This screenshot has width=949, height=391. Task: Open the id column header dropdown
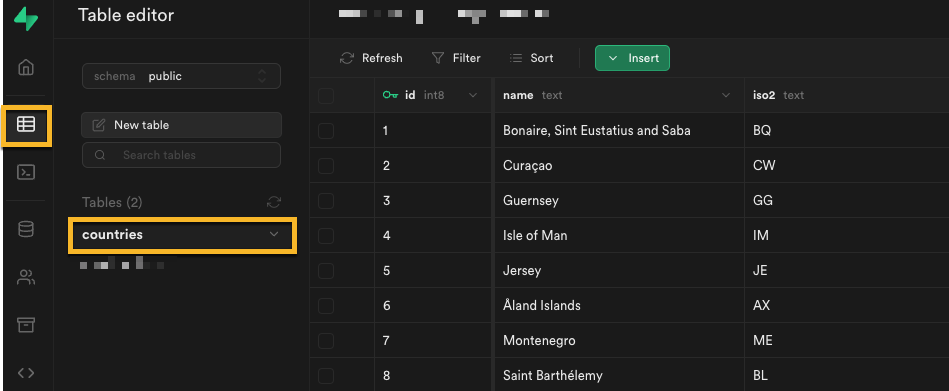(x=473, y=96)
